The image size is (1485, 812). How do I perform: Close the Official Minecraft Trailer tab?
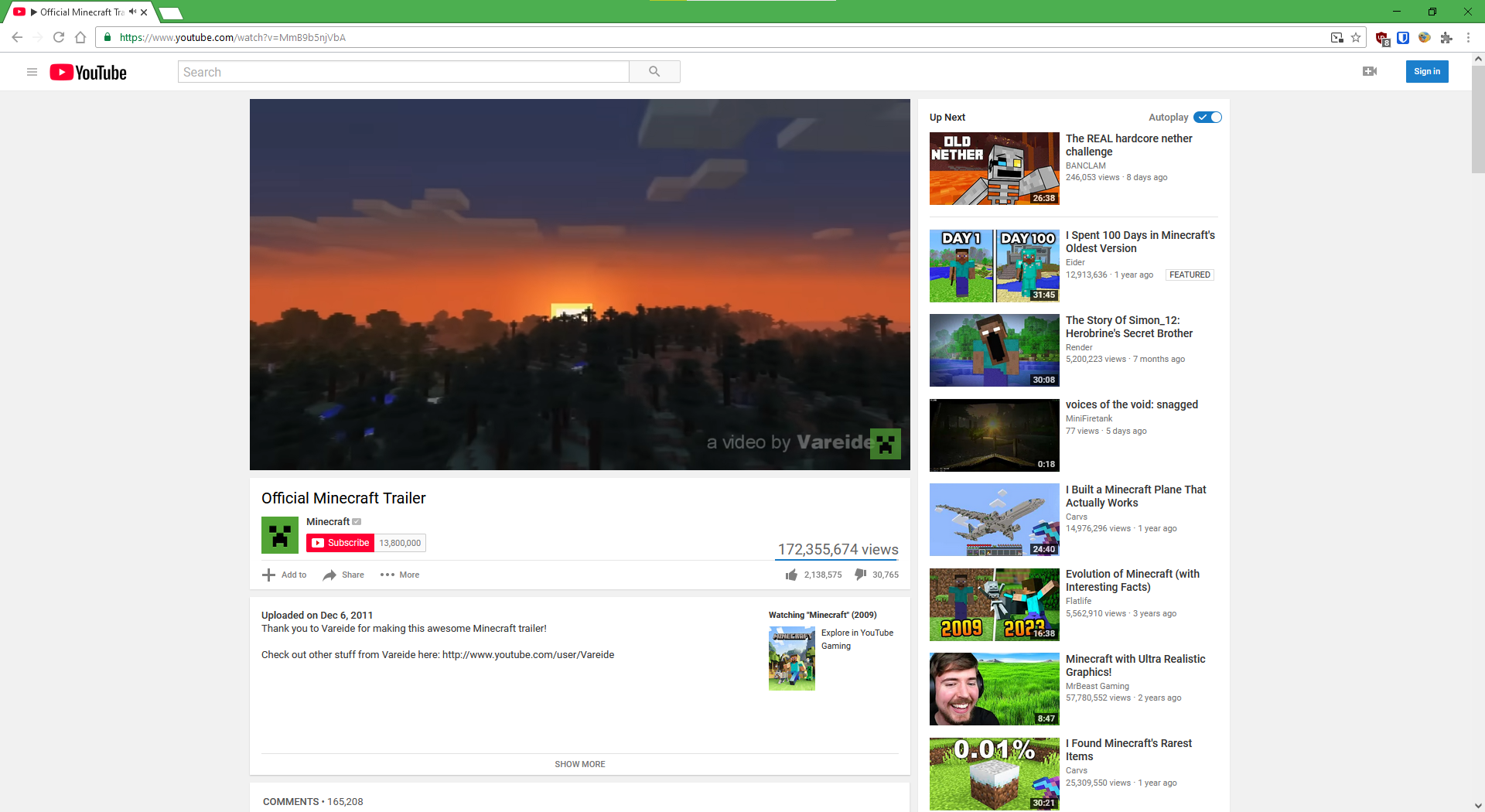pos(144,12)
